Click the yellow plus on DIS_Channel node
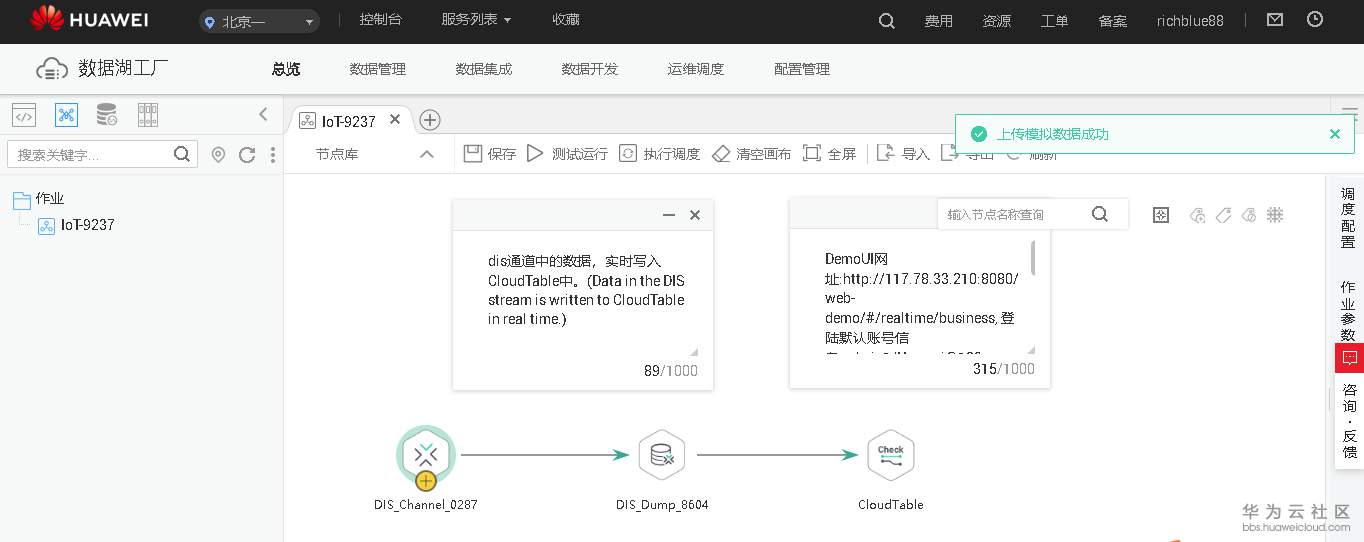This screenshot has width=1364, height=542. pyautogui.click(x=426, y=481)
